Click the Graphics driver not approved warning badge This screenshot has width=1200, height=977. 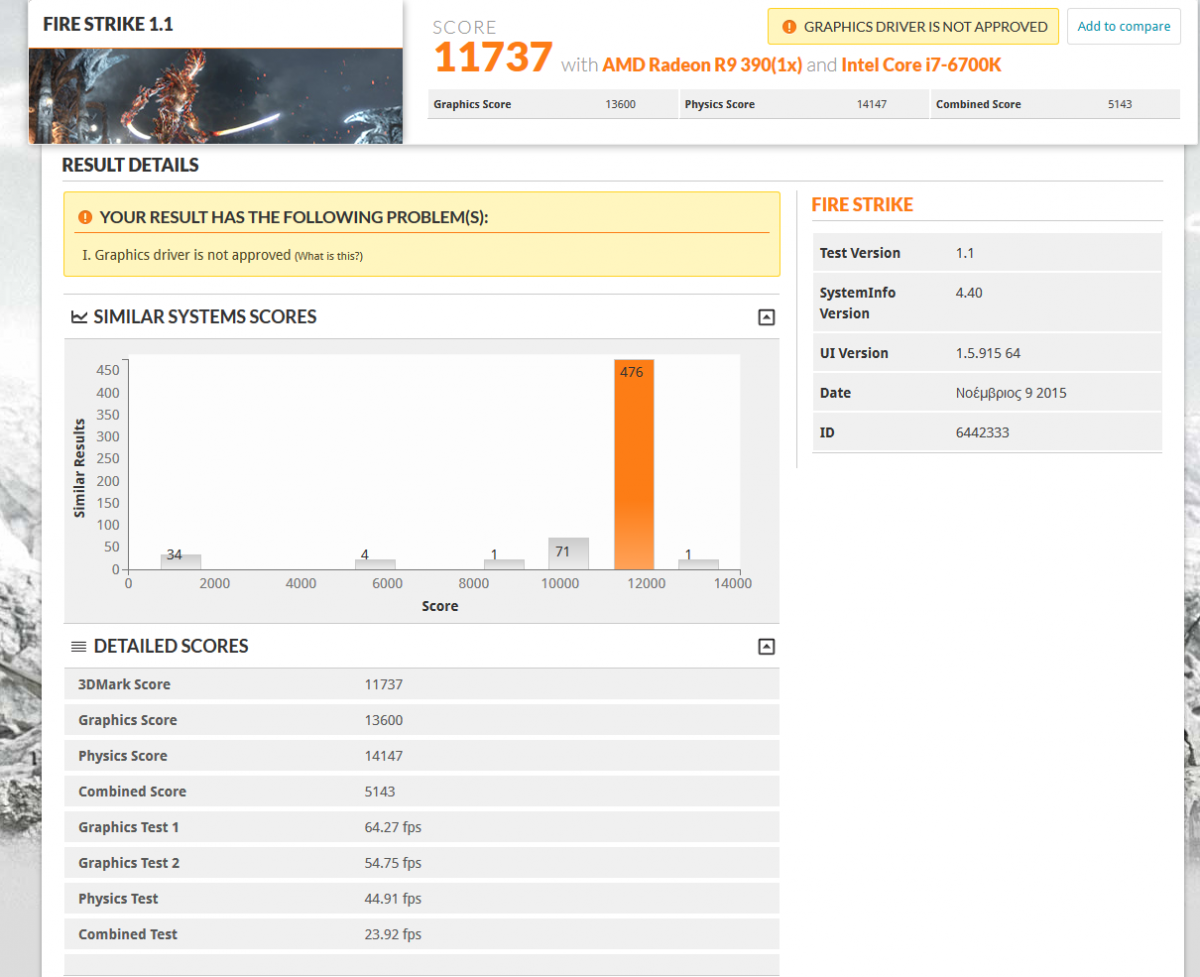click(913, 26)
